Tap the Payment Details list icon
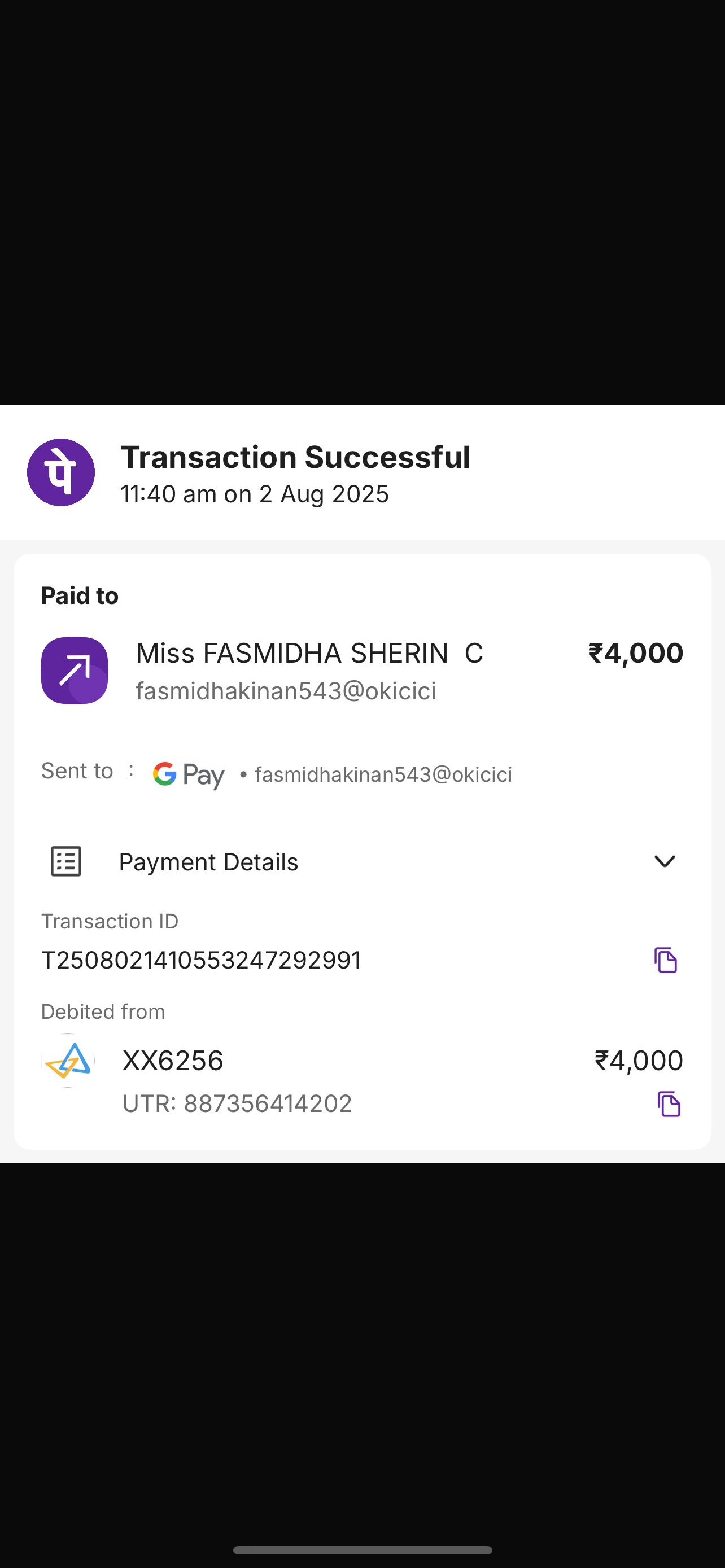 tap(65, 861)
